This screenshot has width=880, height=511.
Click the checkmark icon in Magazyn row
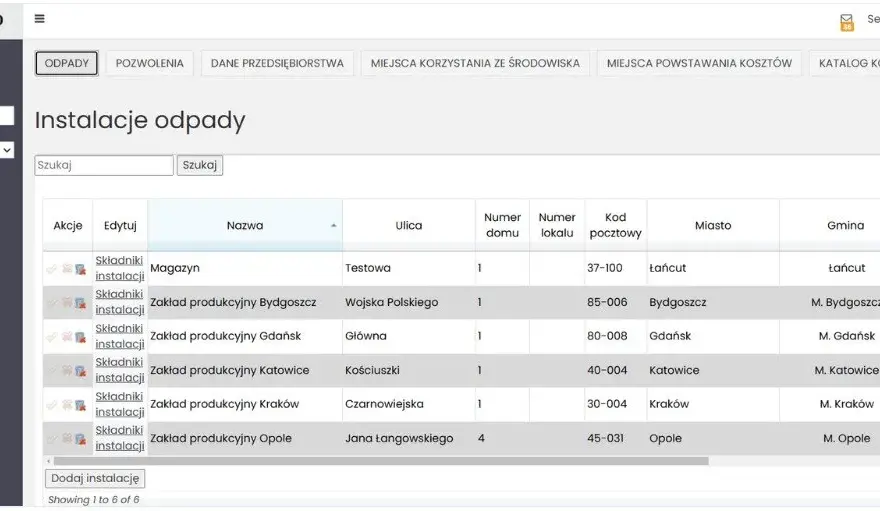[x=52, y=269]
